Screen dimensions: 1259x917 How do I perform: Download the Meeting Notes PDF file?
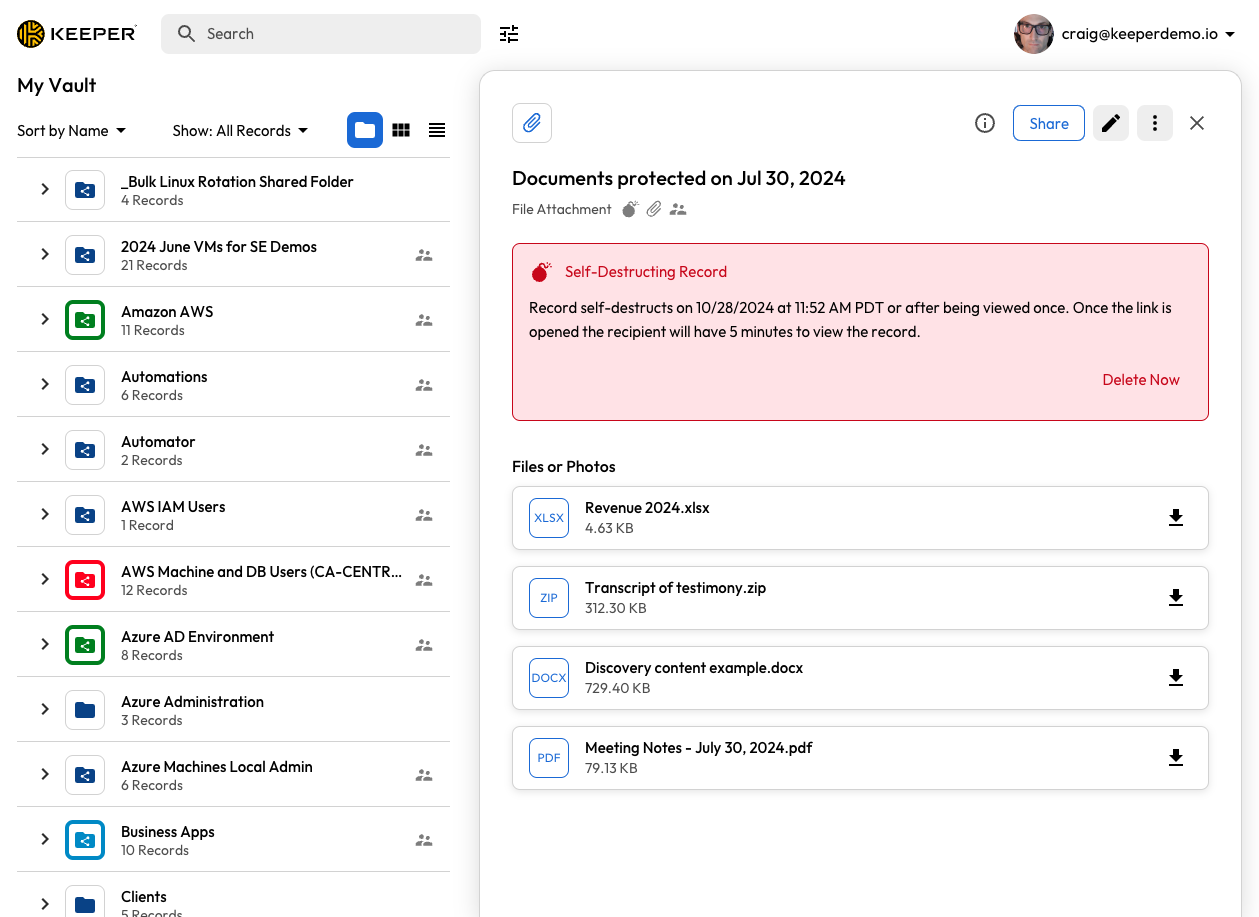(x=1176, y=757)
